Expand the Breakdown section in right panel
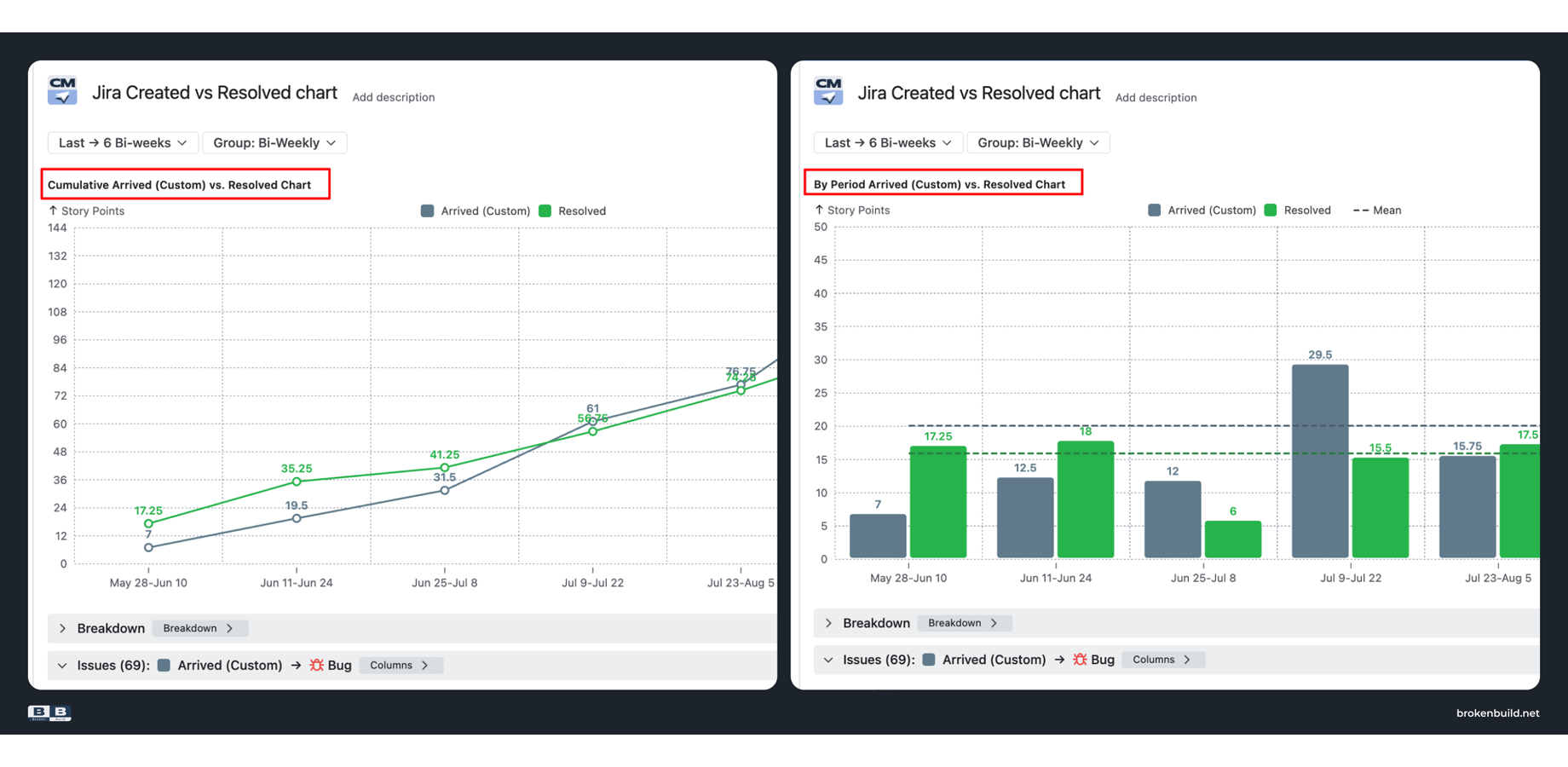Image resolution: width=1568 pixels, height=767 pixels. coord(828,623)
